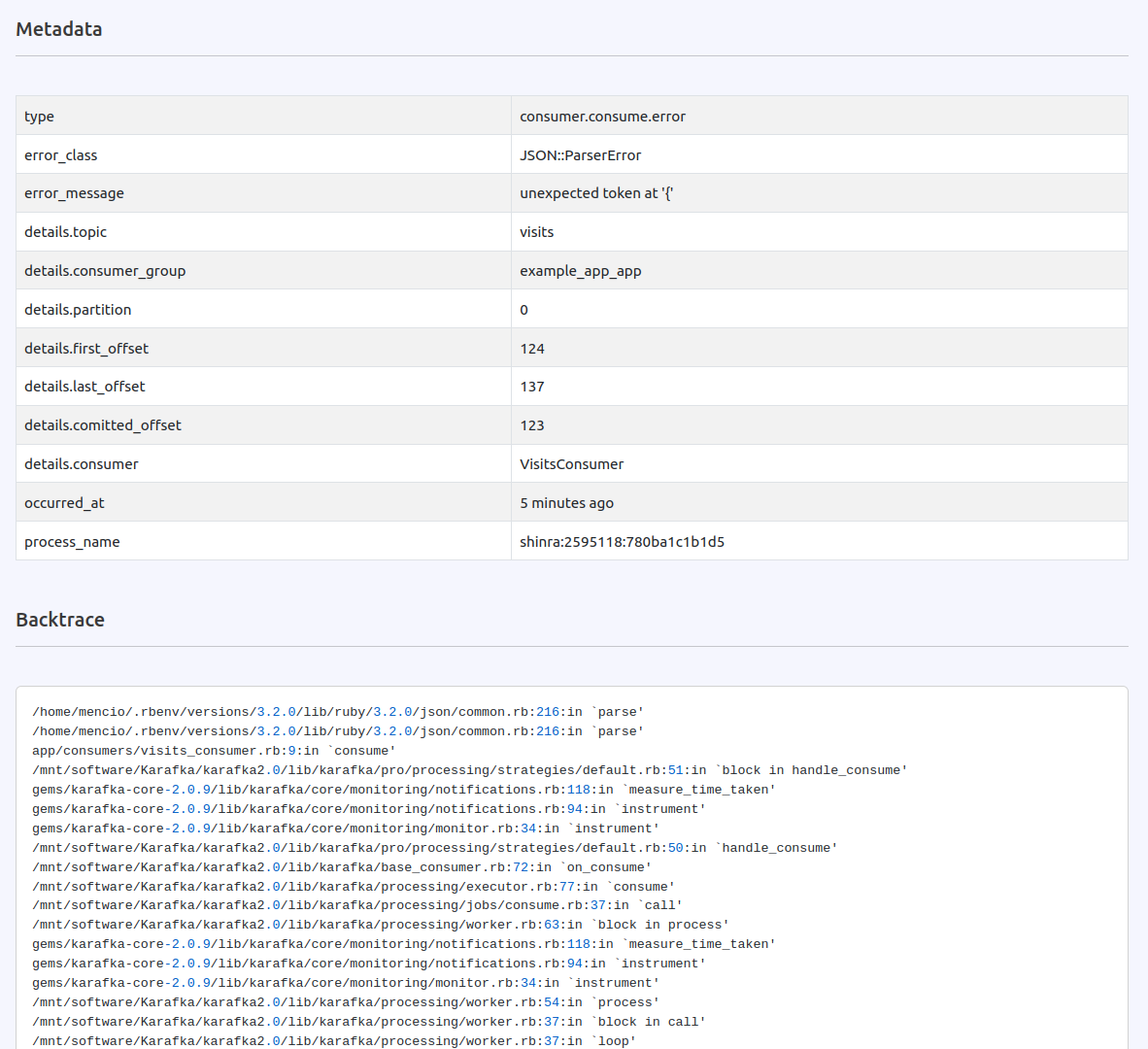Click the 'details.last_offset' key cell
The image size is (1148, 1049).
[x=263, y=387]
